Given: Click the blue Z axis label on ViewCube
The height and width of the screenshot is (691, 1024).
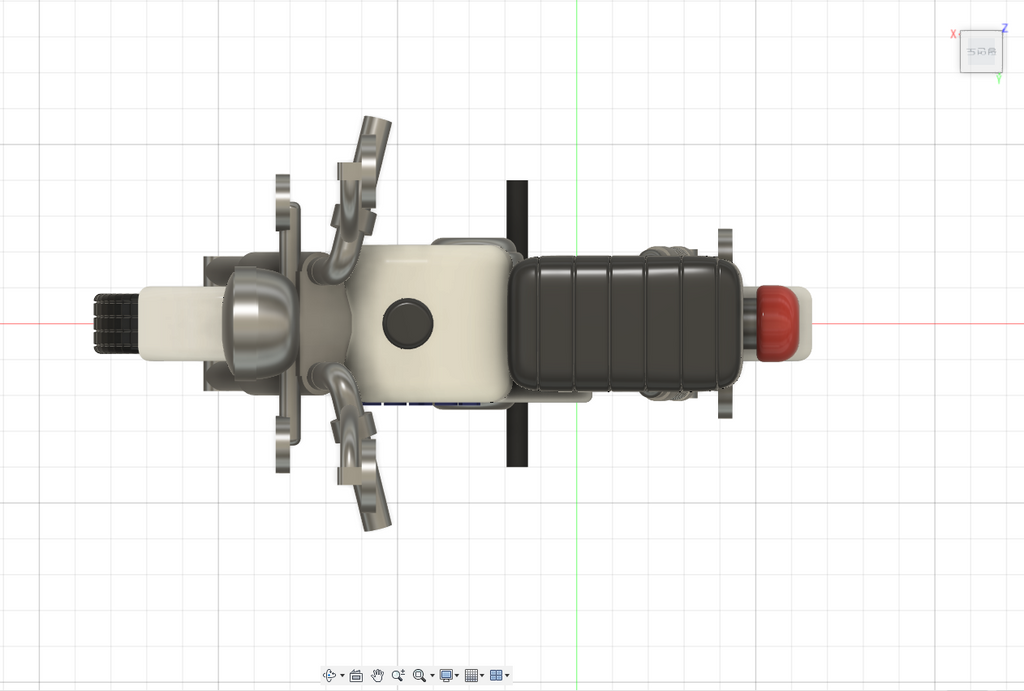Looking at the screenshot, I should (1005, 29).
